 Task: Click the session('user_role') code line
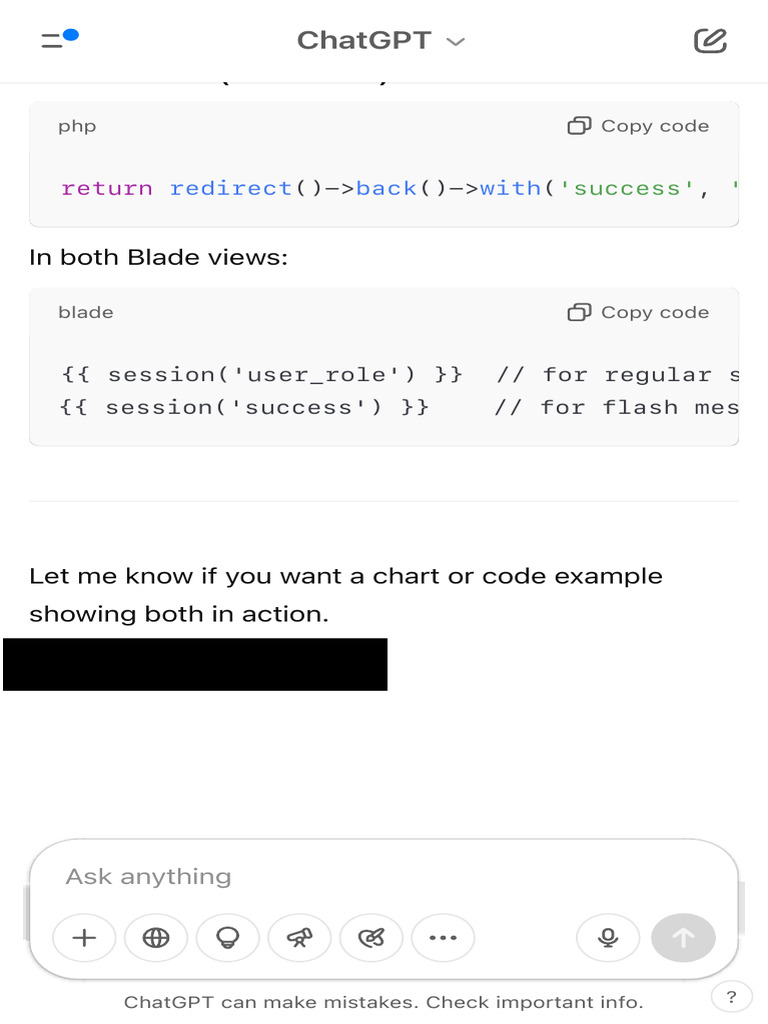[x=262, y=374]
